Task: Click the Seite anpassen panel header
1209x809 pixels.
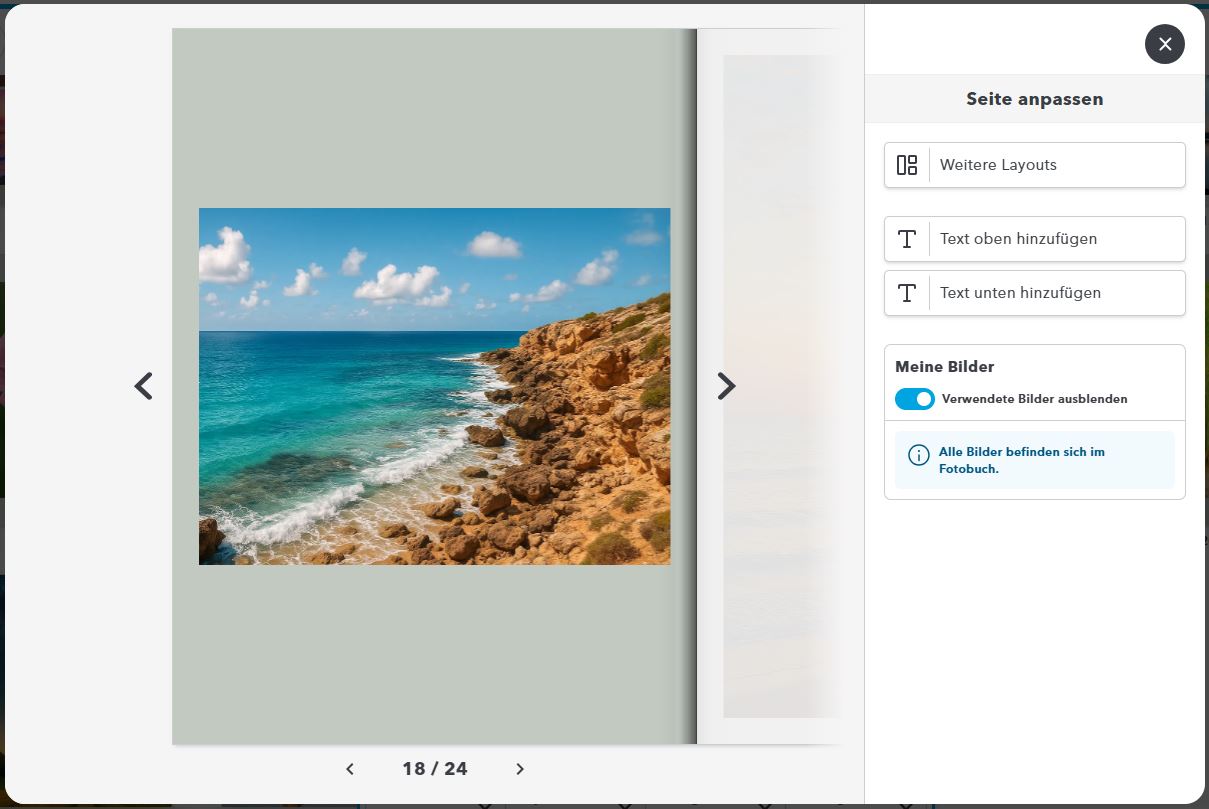Action: [1034, 99]
